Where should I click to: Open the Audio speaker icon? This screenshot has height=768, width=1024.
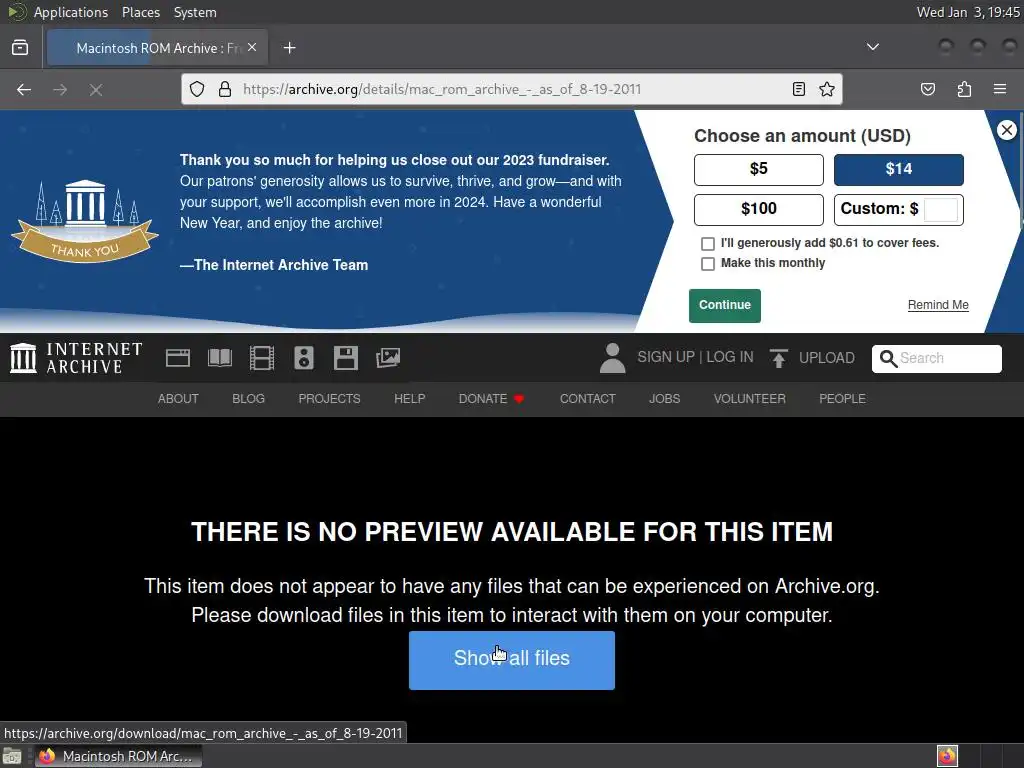(x=304, y=358)
